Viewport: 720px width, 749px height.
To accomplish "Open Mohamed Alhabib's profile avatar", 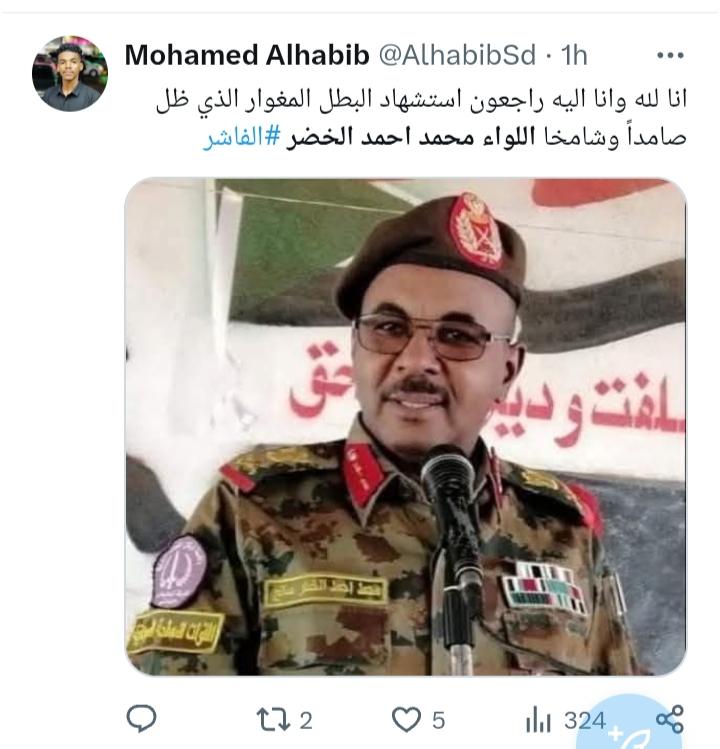I will 70,74.
